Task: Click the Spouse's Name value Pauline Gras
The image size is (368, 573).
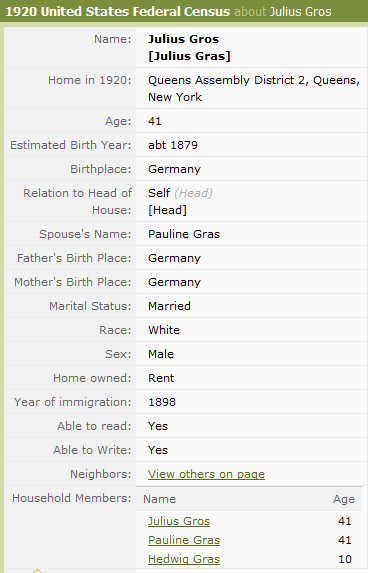Action: pyautogui.click(x=184, y=234)
